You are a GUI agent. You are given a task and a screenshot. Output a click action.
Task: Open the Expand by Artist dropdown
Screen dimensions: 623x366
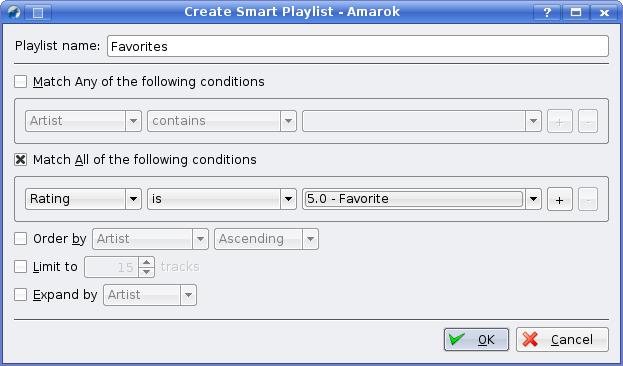(150, 295)
